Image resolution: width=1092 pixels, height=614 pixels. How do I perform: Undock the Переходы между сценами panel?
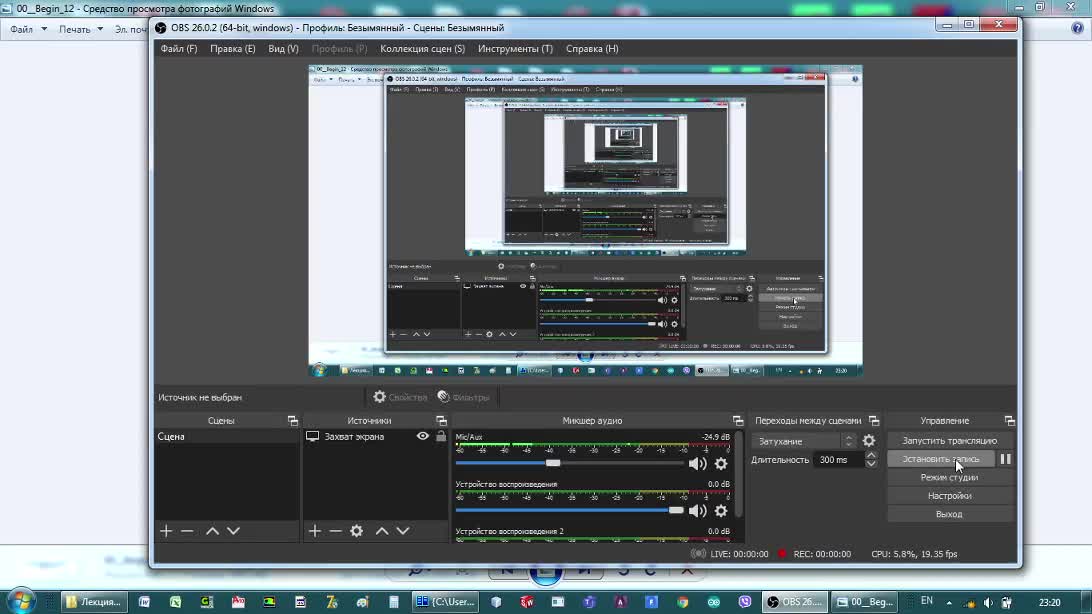(x=873, y=420)
